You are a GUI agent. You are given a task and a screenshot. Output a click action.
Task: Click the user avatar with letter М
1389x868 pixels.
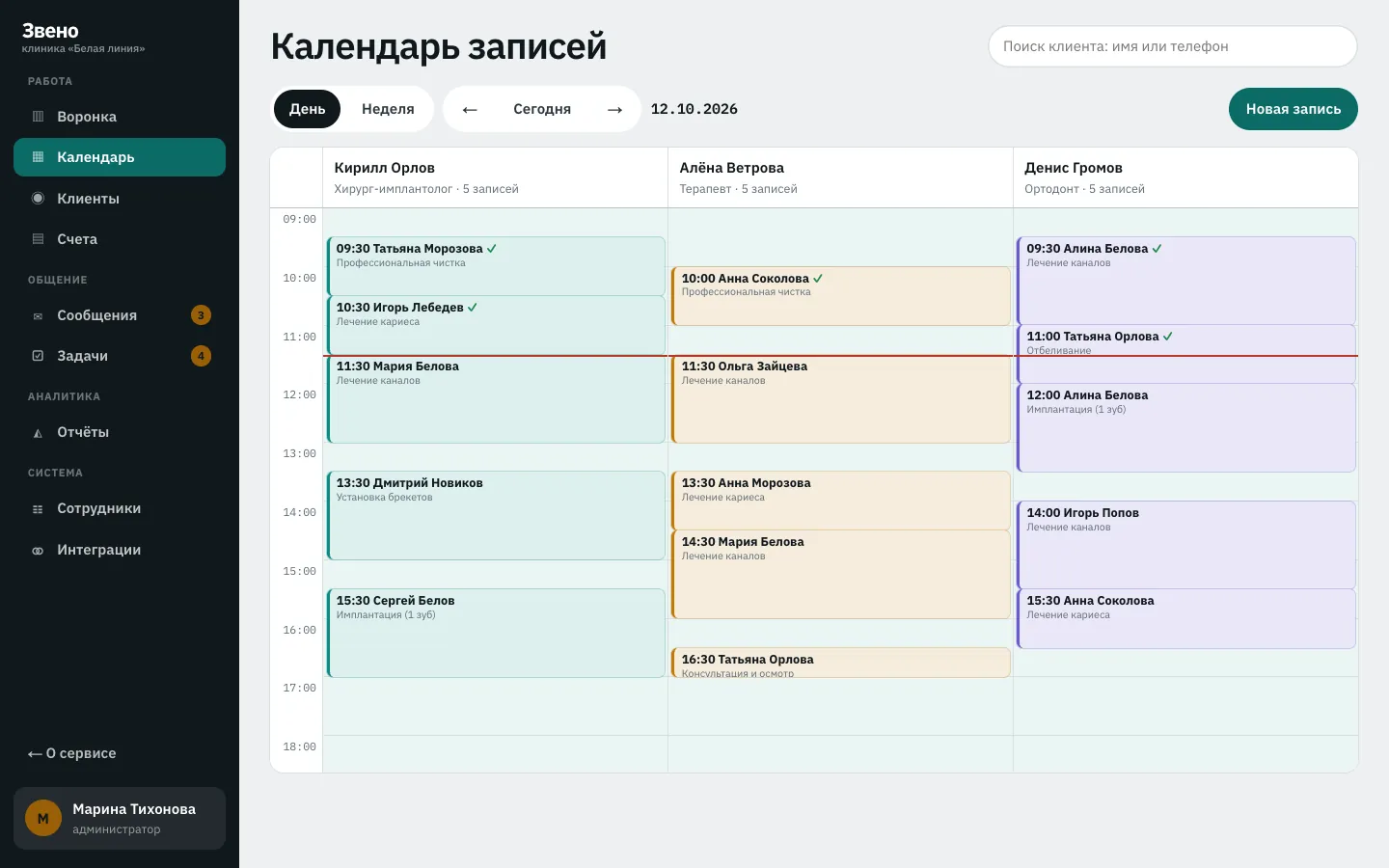pos(42,819)
